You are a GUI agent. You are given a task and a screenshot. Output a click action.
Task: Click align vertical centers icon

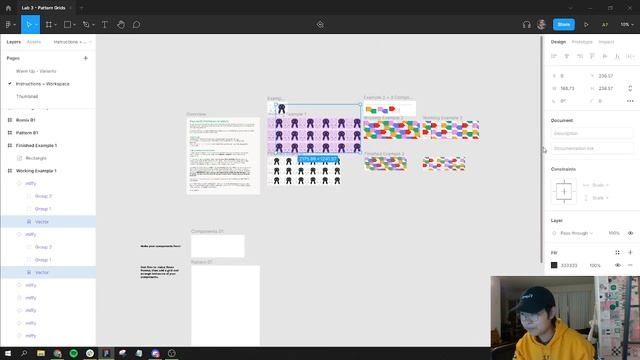(x=605, y=56)
